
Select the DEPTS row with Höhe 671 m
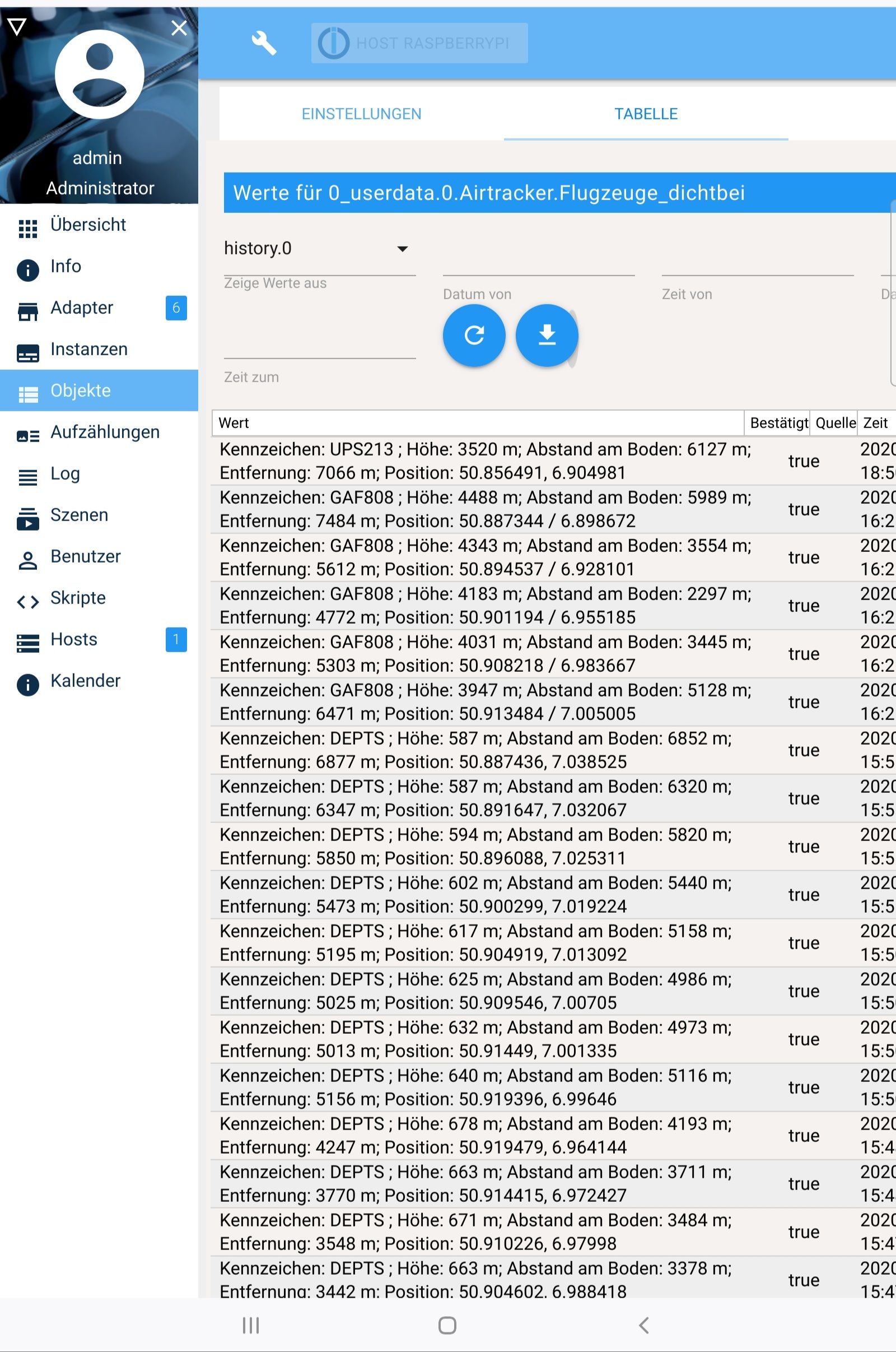pos(553,1232)
